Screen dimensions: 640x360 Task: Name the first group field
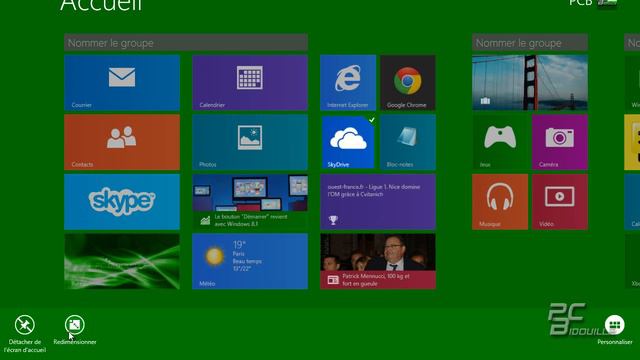(186, 42)
